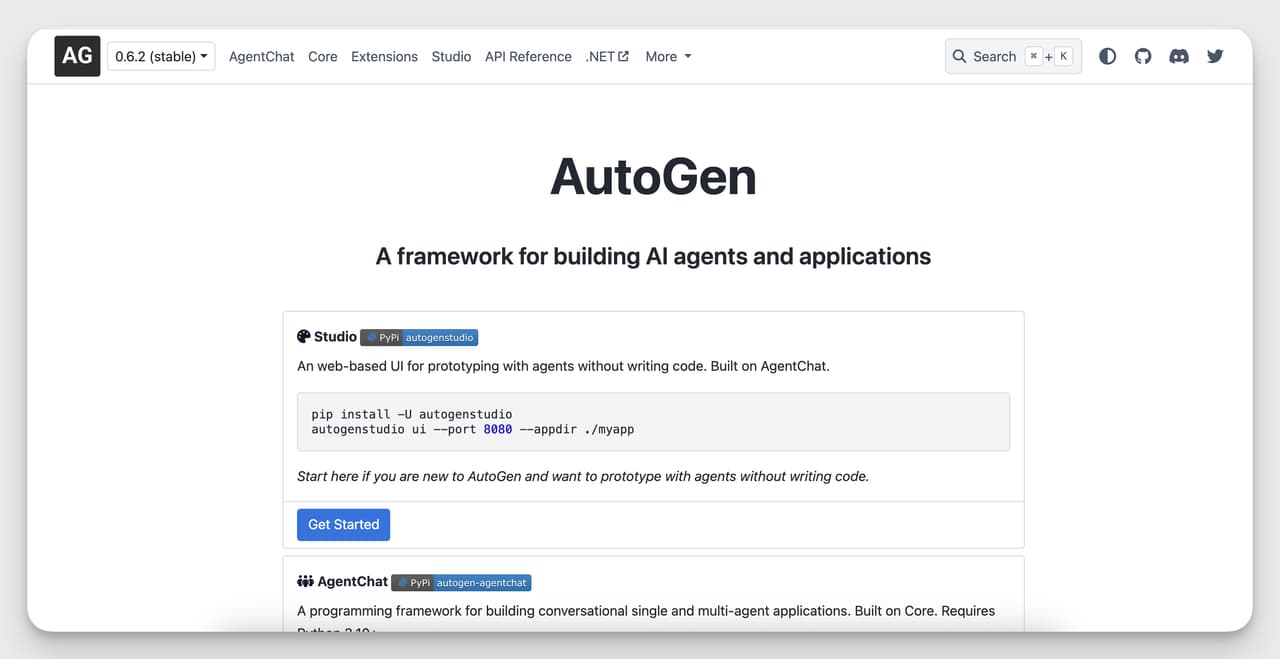
Task: Click the AutoGen main title
Action: coord(653,176)
